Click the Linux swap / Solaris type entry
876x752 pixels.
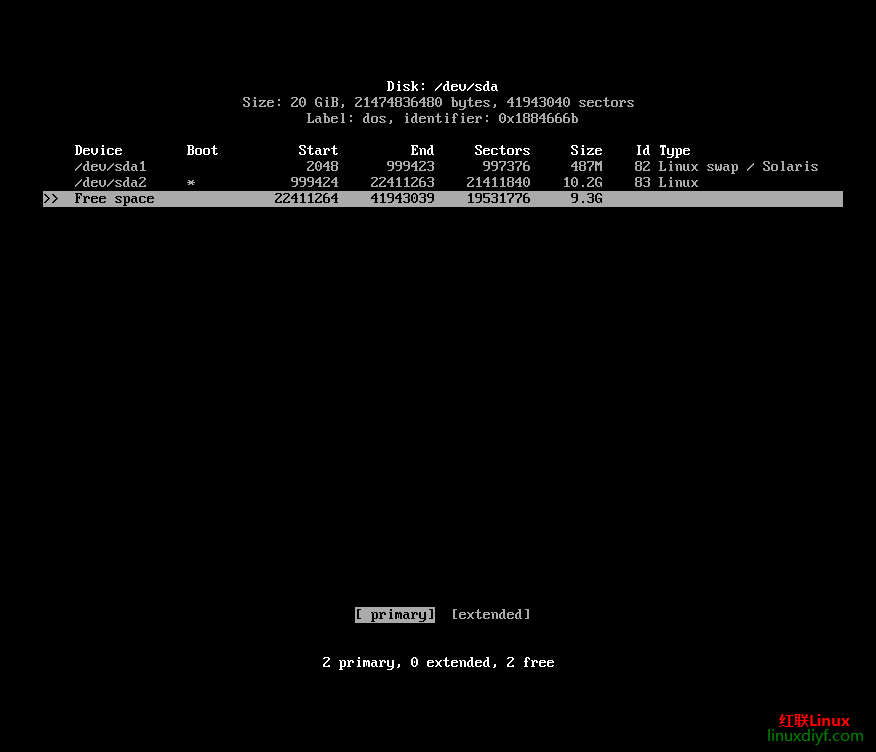[738, 167]
